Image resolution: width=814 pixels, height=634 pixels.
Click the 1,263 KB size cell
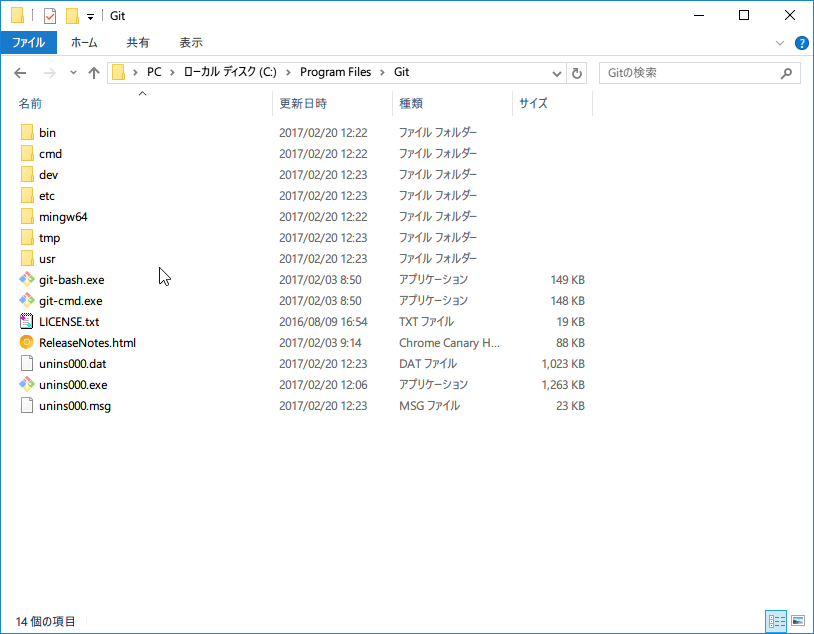563,385
